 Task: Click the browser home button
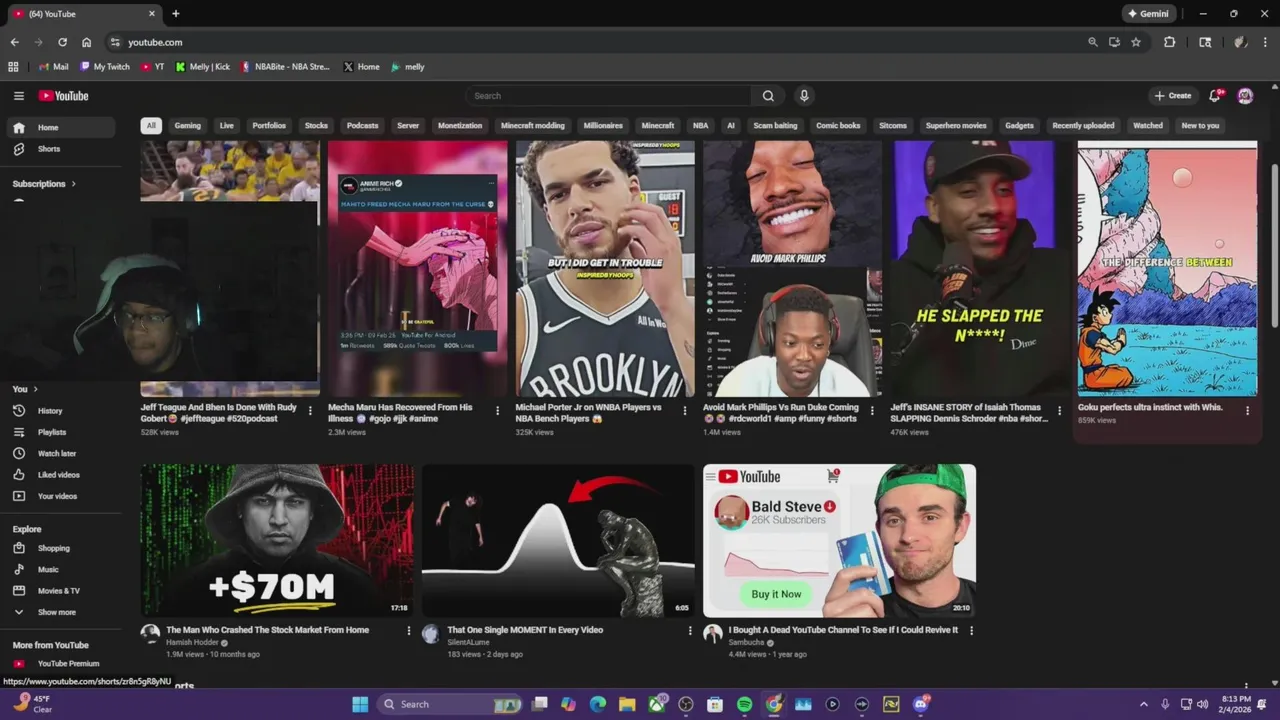87,42
